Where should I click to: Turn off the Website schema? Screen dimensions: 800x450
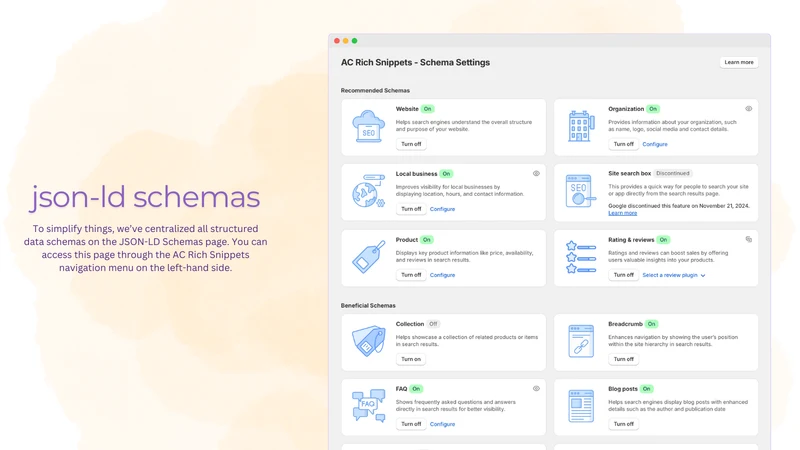411,144
